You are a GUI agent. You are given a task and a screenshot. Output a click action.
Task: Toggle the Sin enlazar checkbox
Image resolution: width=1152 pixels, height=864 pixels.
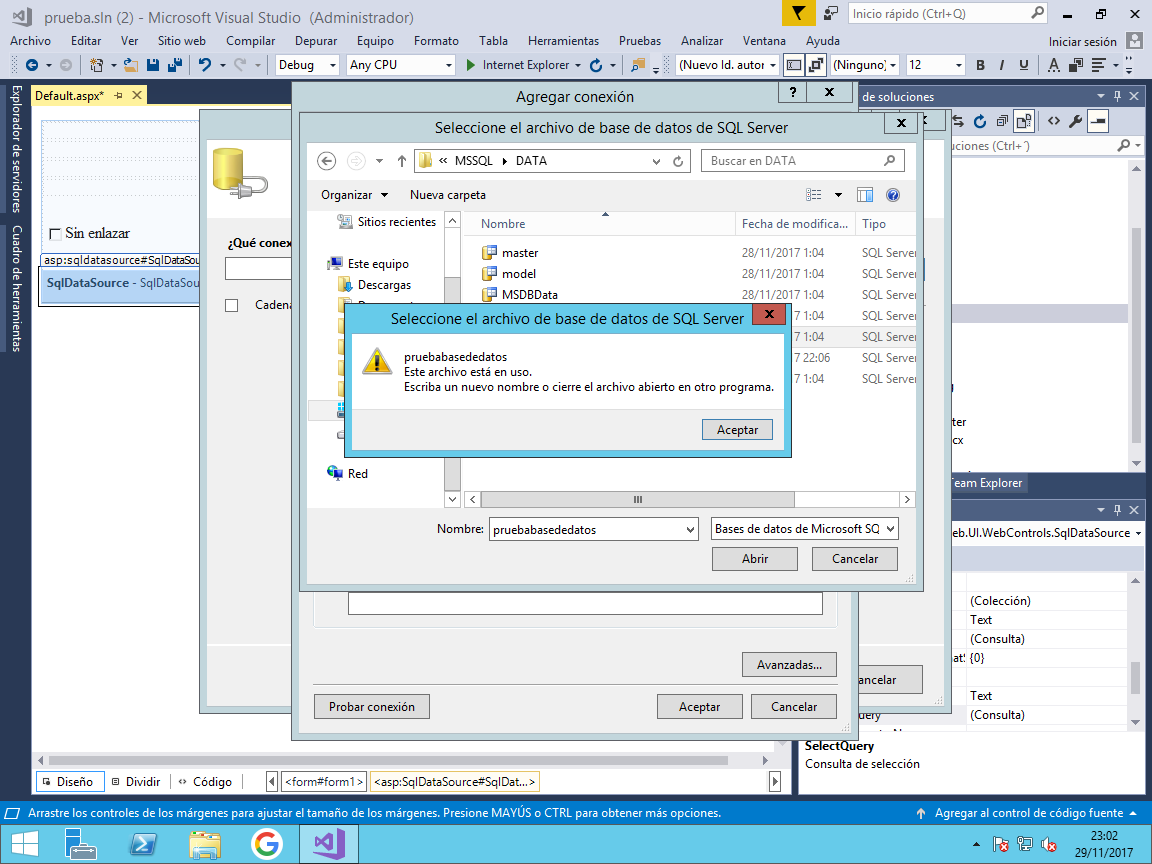click(55, 234)
